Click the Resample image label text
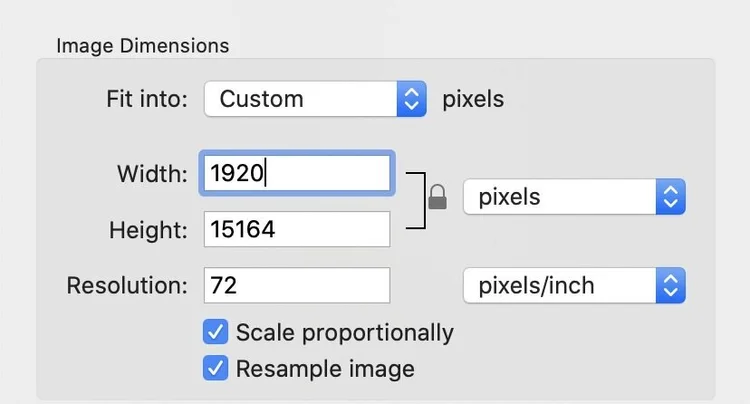 (x=325, y=368)
